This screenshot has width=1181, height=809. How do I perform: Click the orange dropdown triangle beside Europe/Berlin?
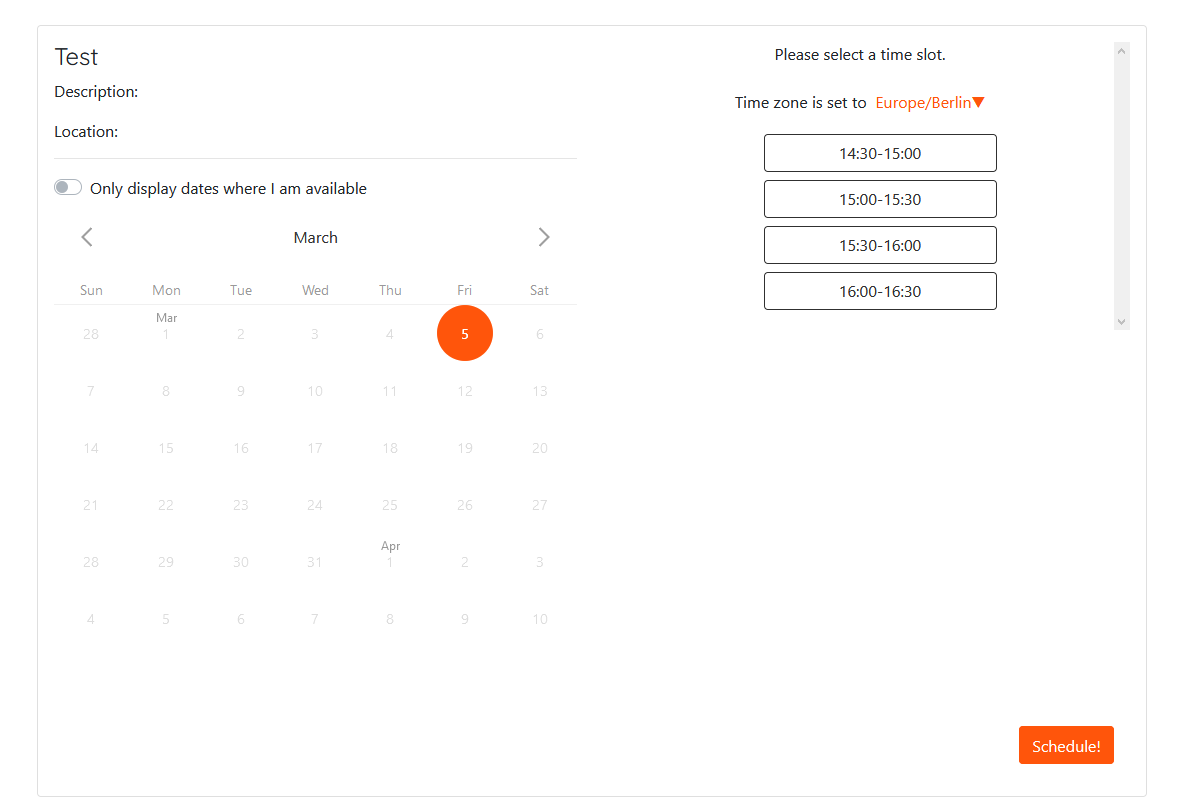(978, 102)
